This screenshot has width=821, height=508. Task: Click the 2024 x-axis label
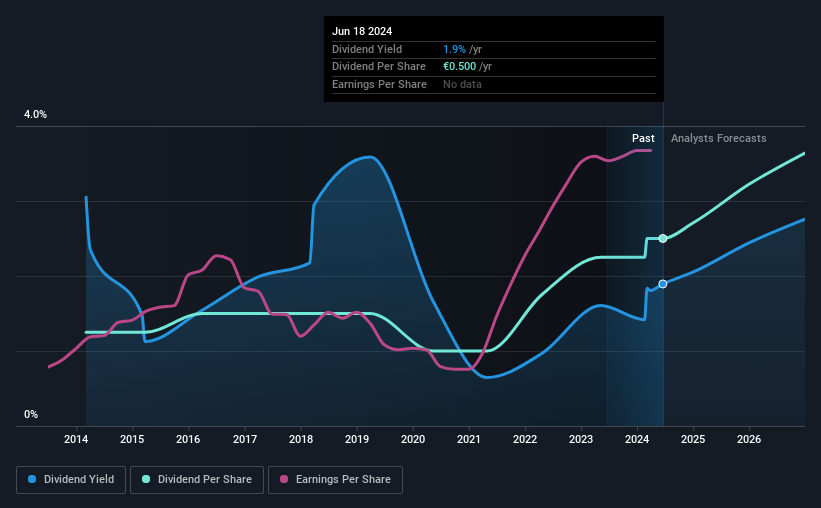[x=637, y=439]
